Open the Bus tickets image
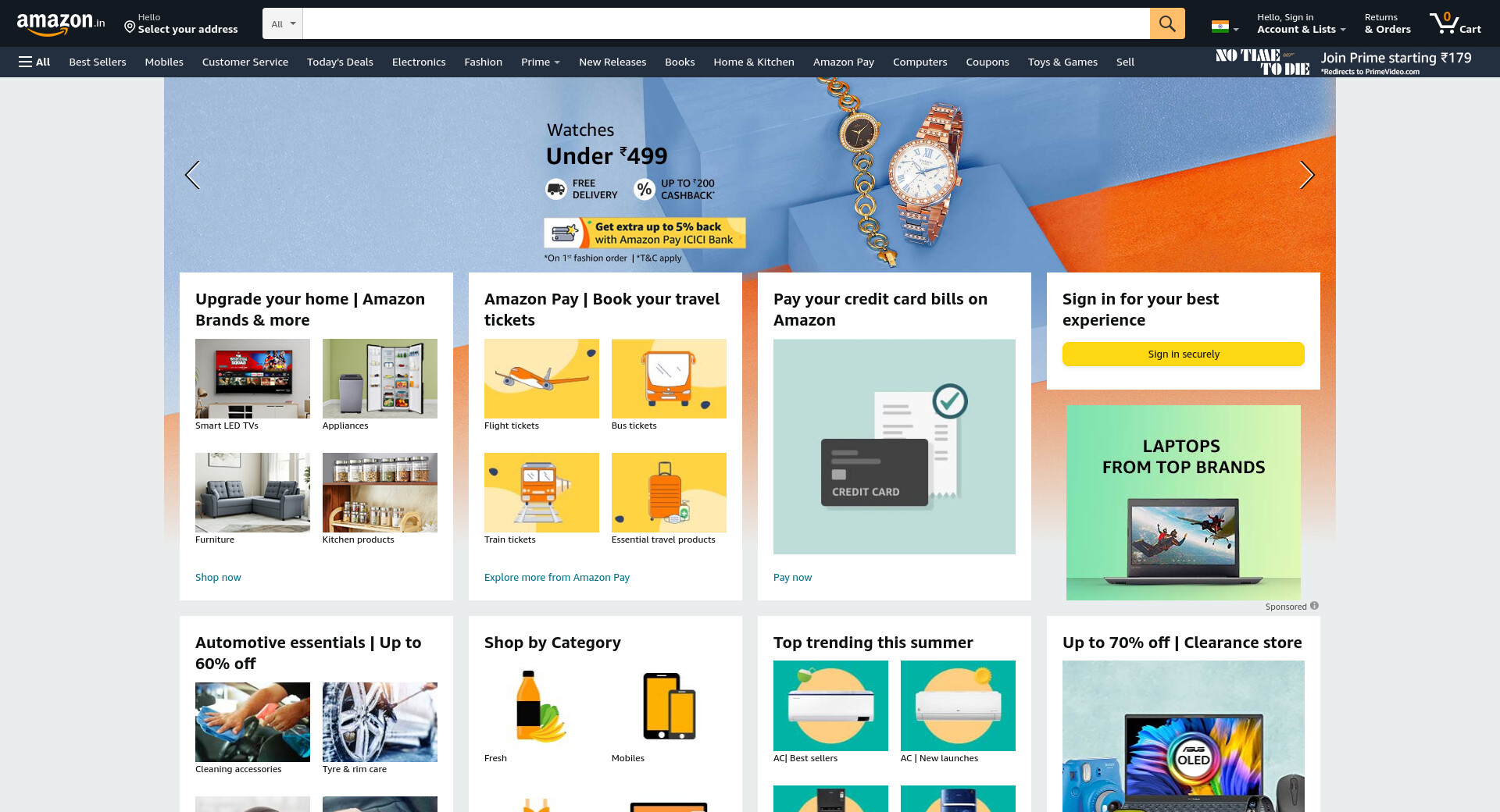This screenshot has height=812, width=1500. tap(669, 379)
